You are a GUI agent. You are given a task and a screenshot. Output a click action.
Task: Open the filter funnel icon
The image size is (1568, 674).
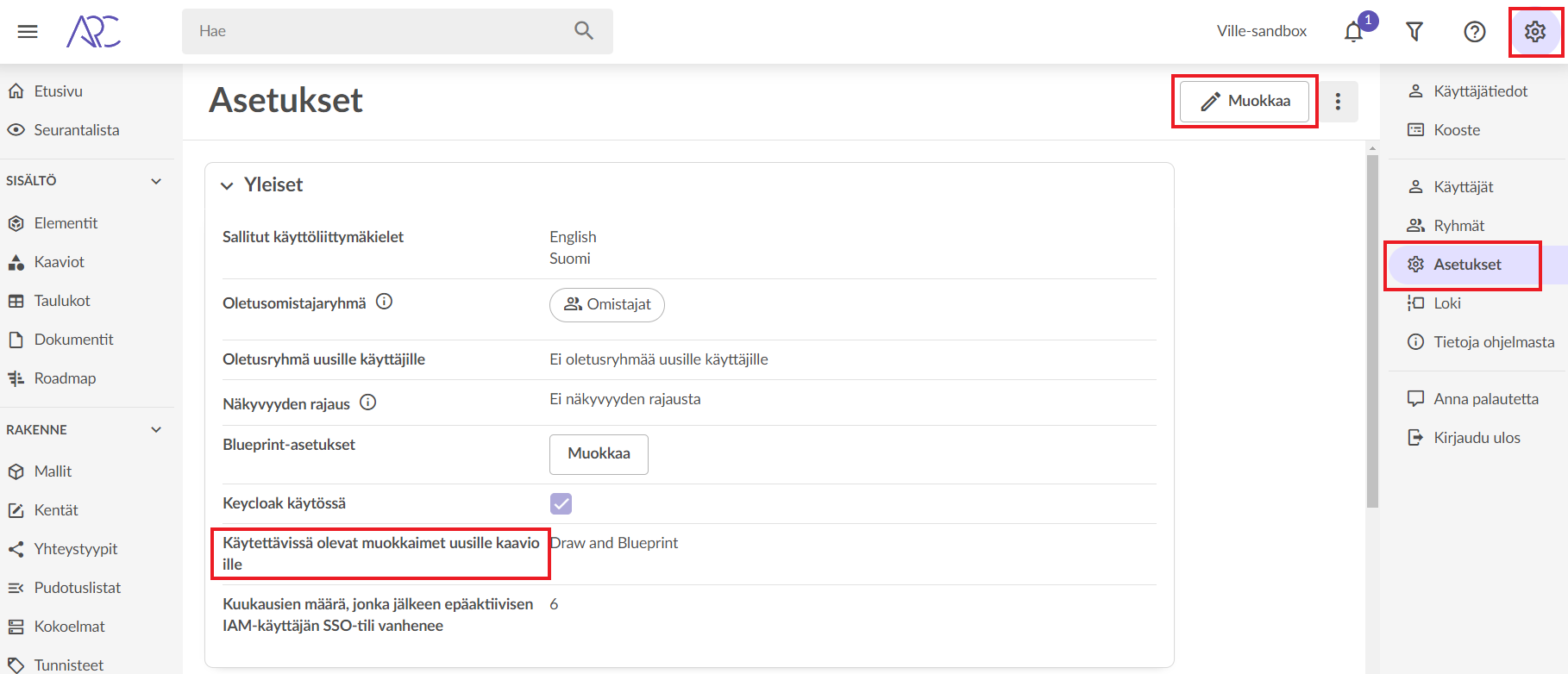1414,32
